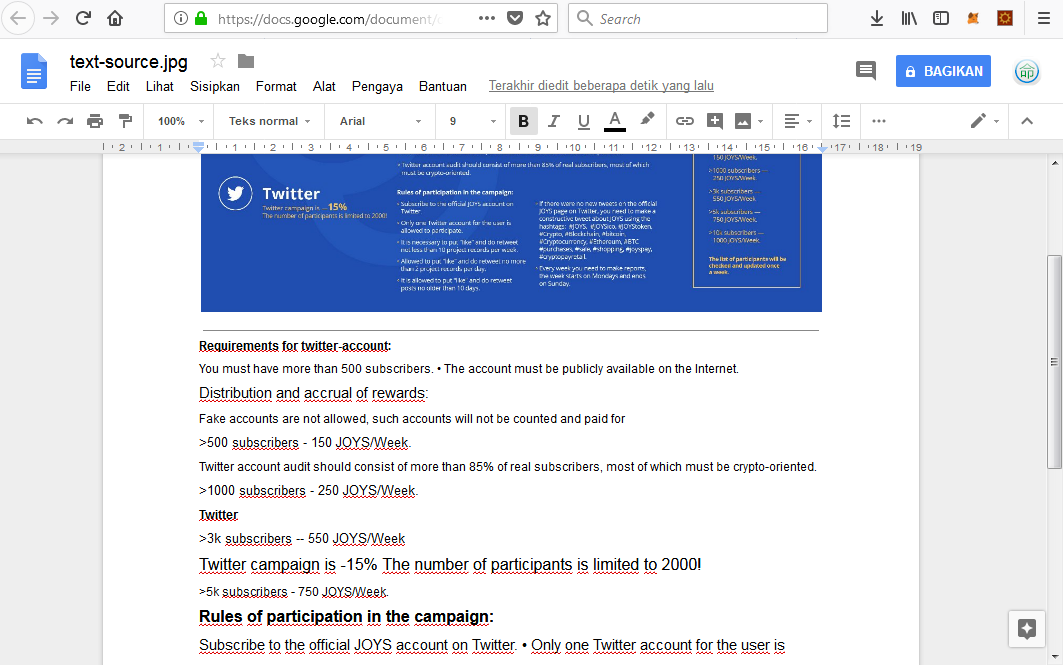Image resolution: width=1063 pixels, height=665 pixels.
Task: Activate the paint format tool
Action: point(125,121)
